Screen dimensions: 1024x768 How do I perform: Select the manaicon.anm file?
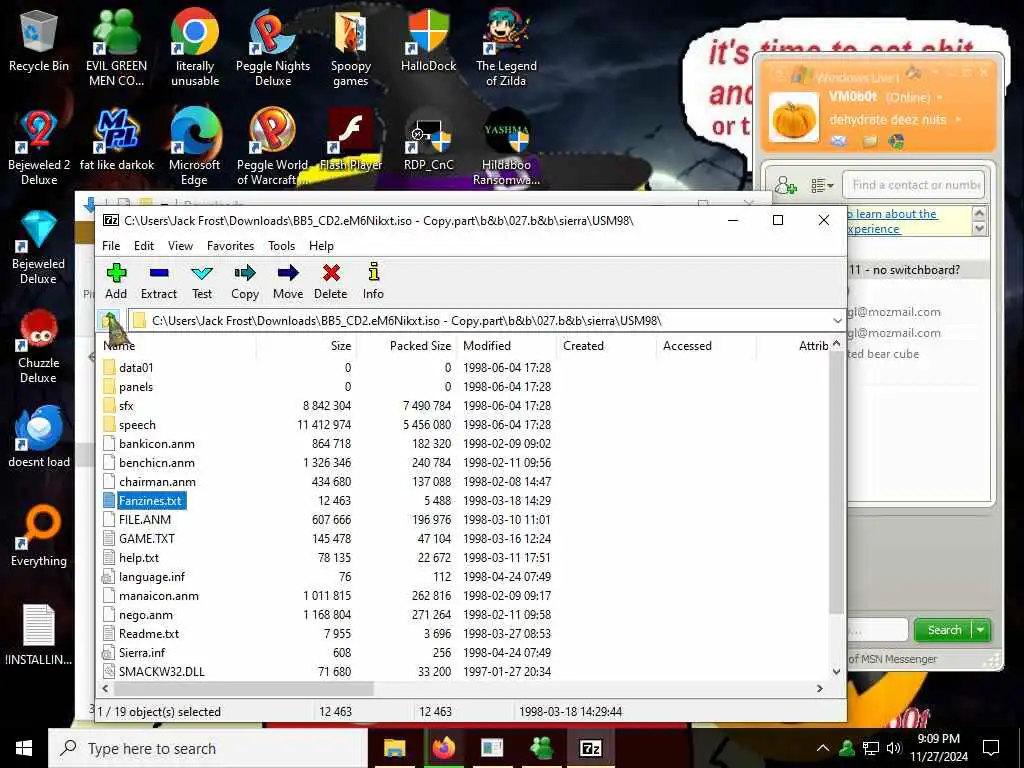[x=159, y=595]
